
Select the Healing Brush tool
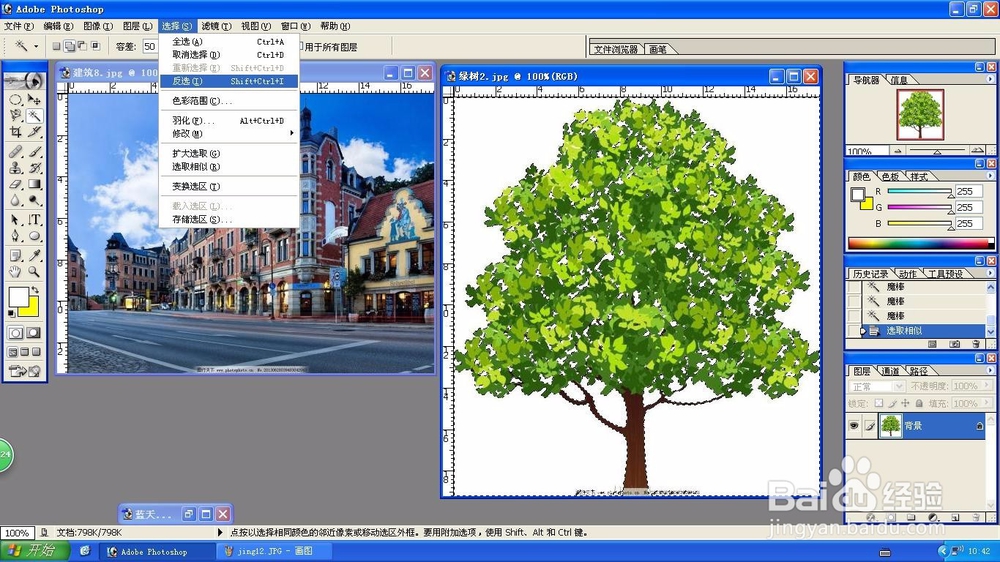click(15, 151)
